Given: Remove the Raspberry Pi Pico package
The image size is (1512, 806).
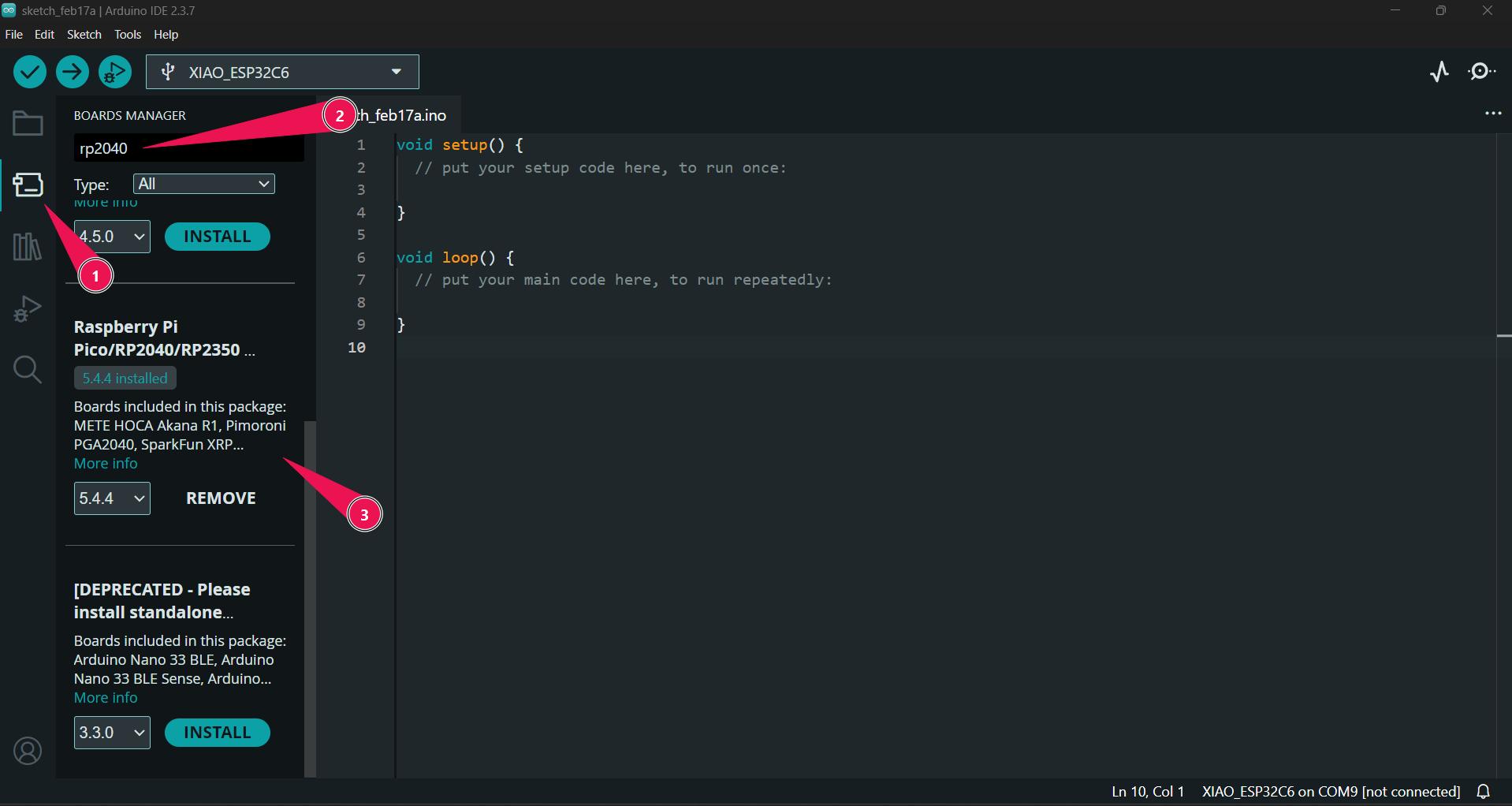Looking at the screenshot, I should 220,498.
